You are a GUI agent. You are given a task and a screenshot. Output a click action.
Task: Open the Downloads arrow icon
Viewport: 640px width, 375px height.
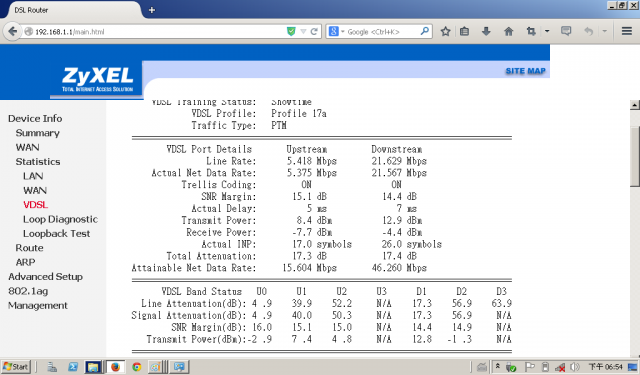pyautogui.click(x=486, y=31)
